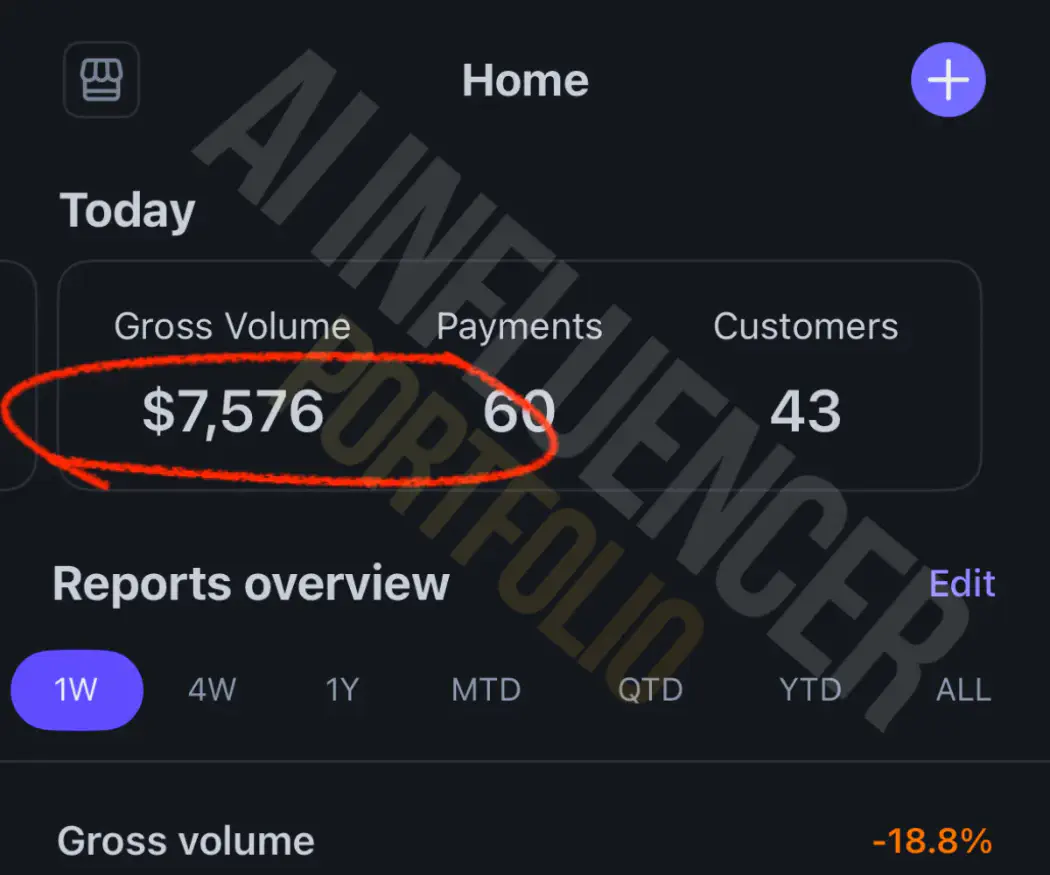The height and width of the screenshot is (875, 1050).
Task: Open the Customers count of 43
Action: click(x=806, y=411)
